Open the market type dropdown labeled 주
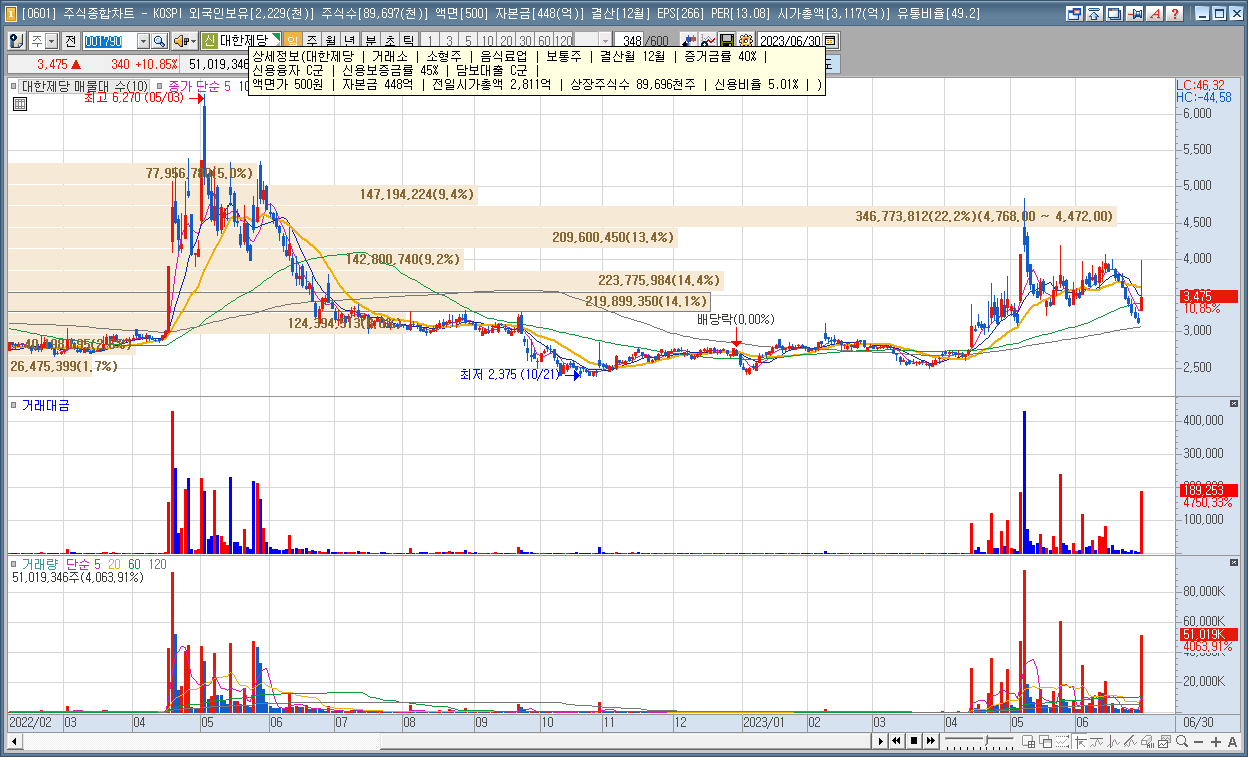The height and width of the screenshot is (757, 1248). 51,41
